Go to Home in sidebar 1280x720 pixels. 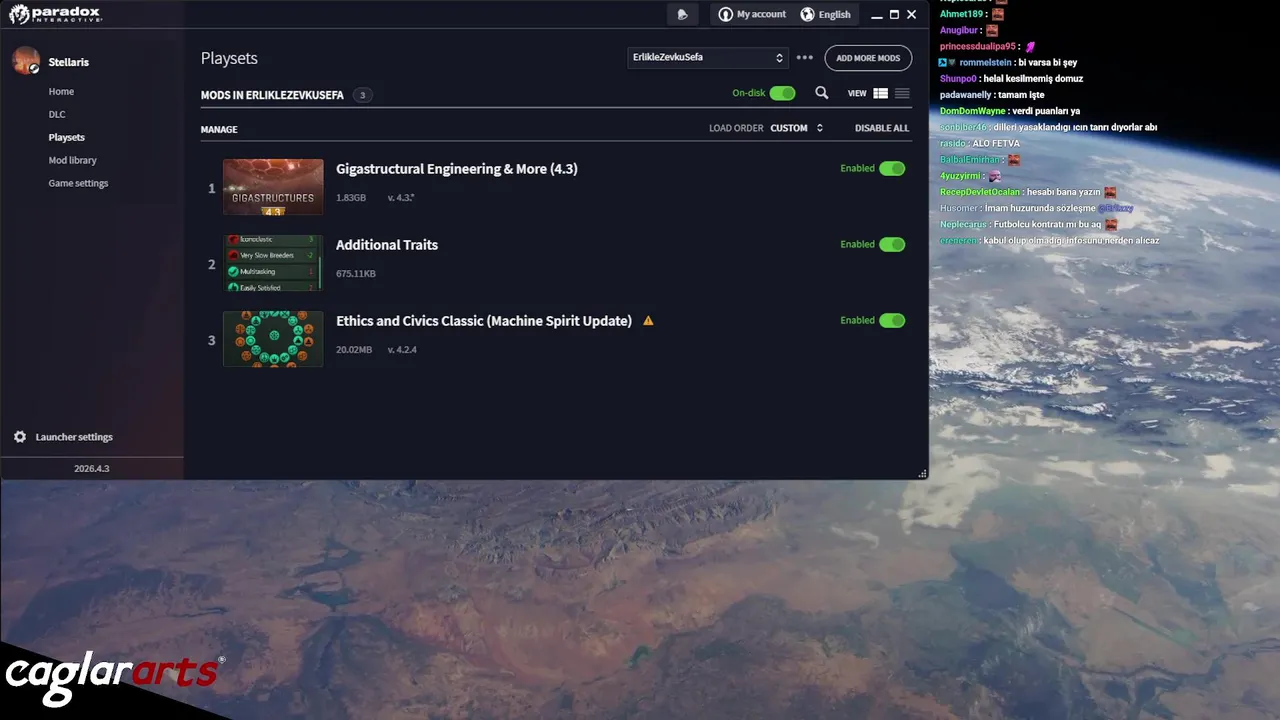(x=61, y=91)
